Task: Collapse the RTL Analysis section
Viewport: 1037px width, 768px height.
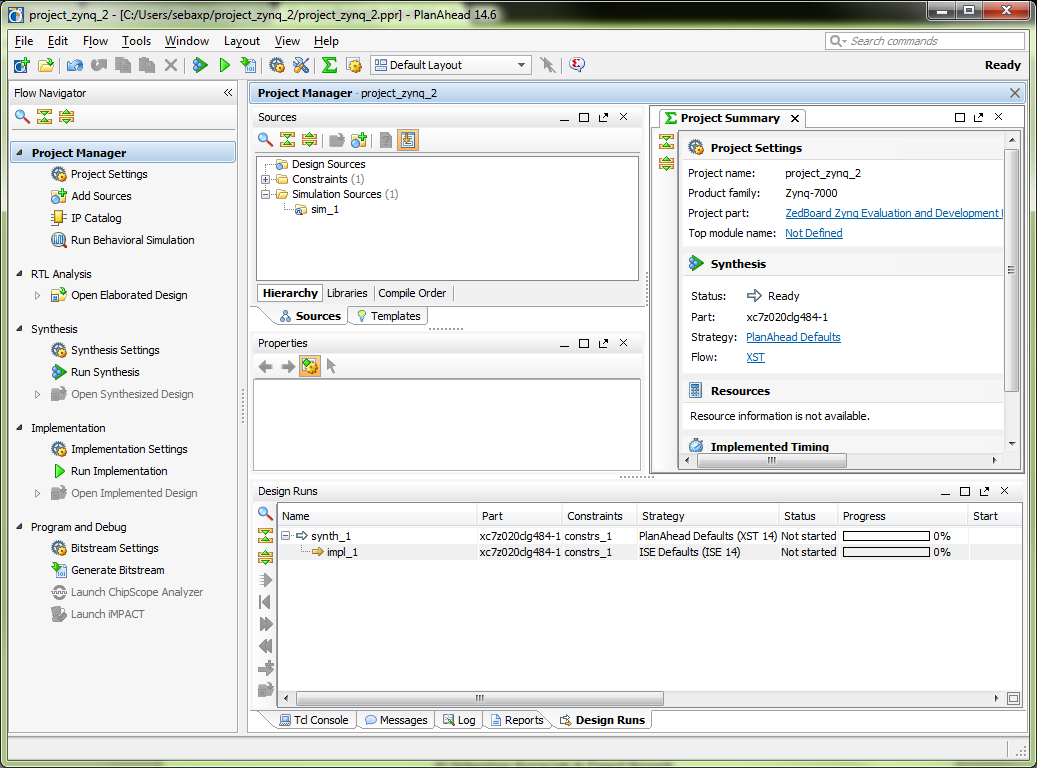Action: click(x=19, y=274)
